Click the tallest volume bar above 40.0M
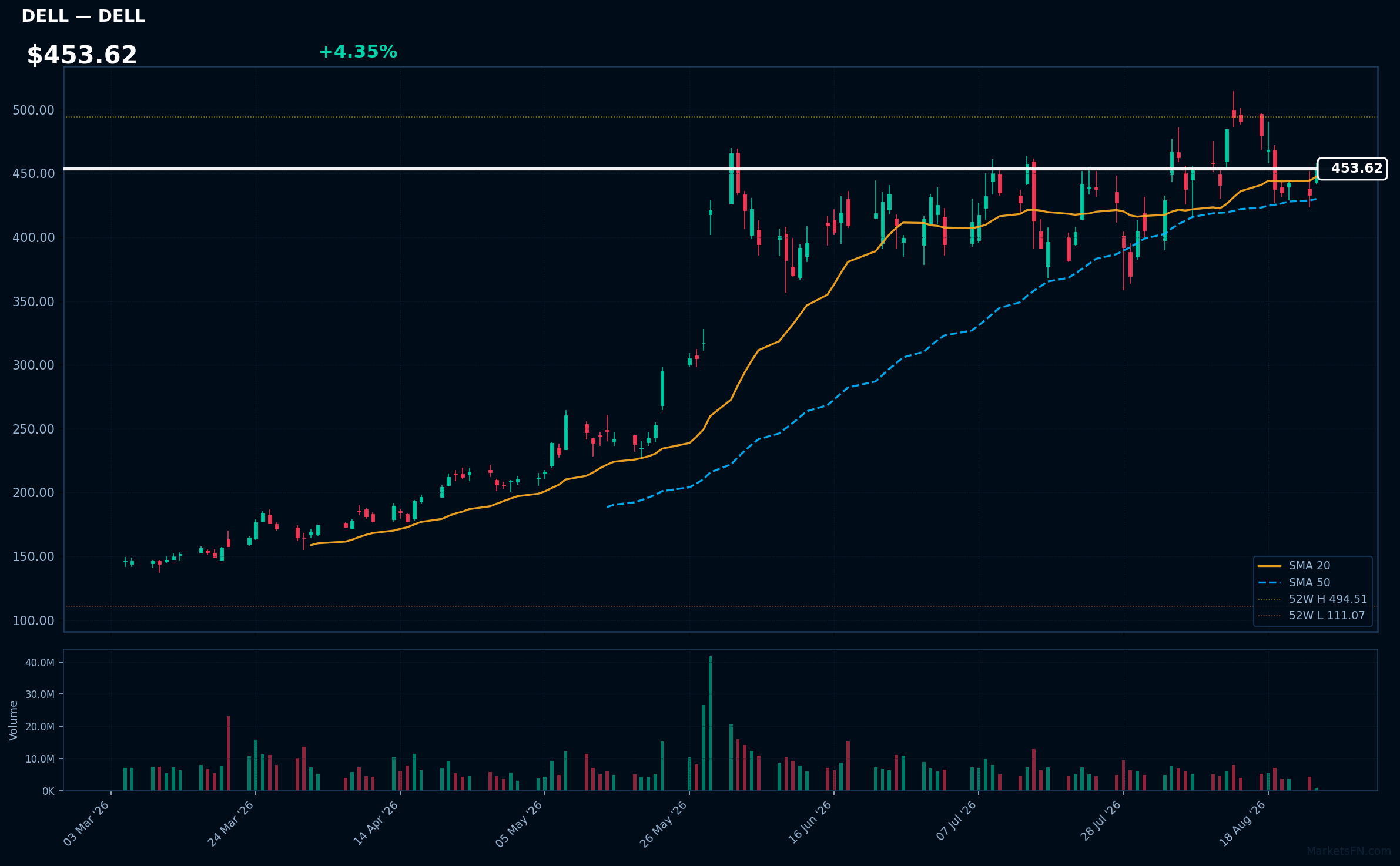This screenshot has height=866, width=1400. (710, 723)
